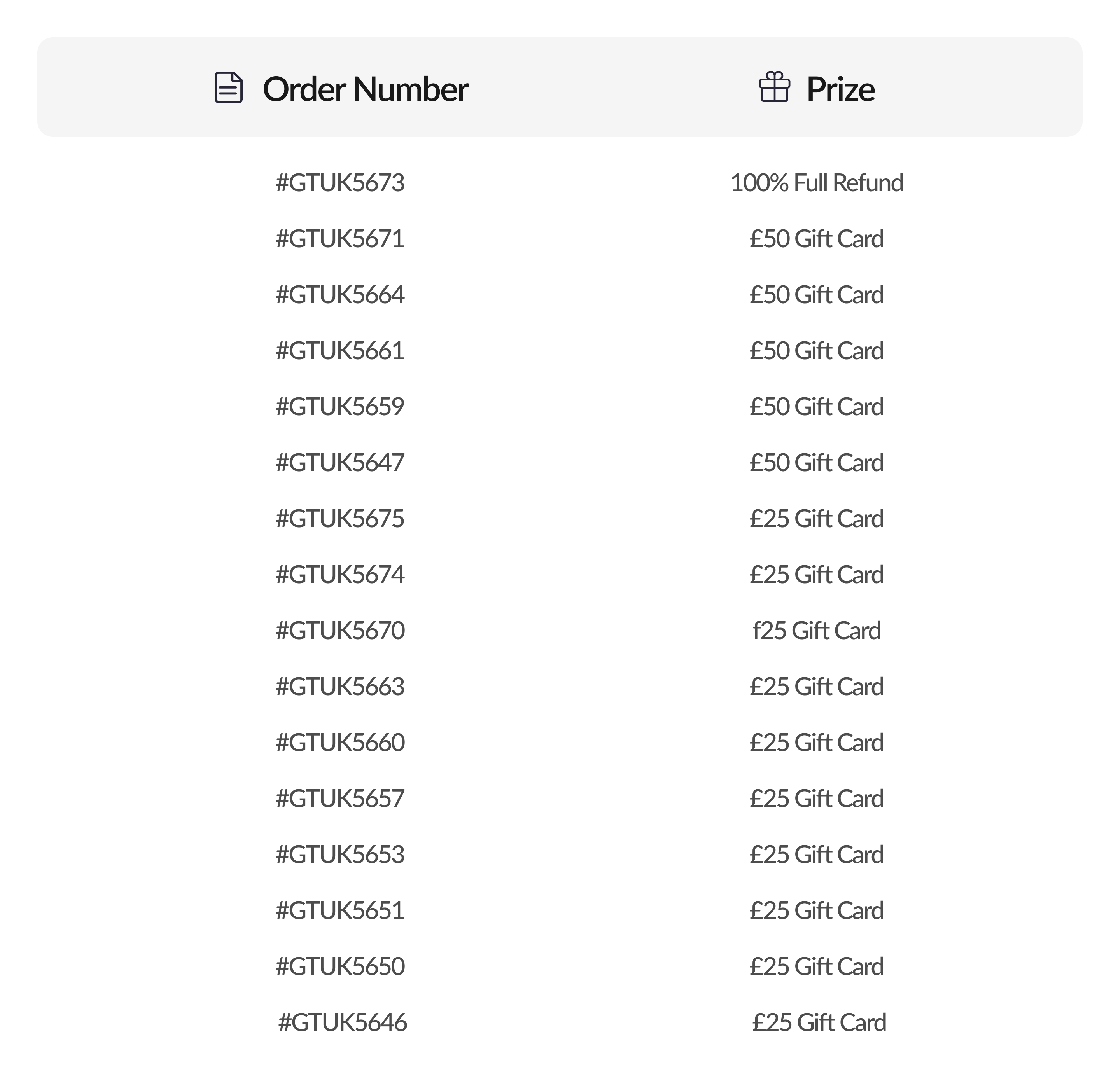Click order number #GTUK5661
Screen dimensions: 1120x1087
(x=340, y=351)
